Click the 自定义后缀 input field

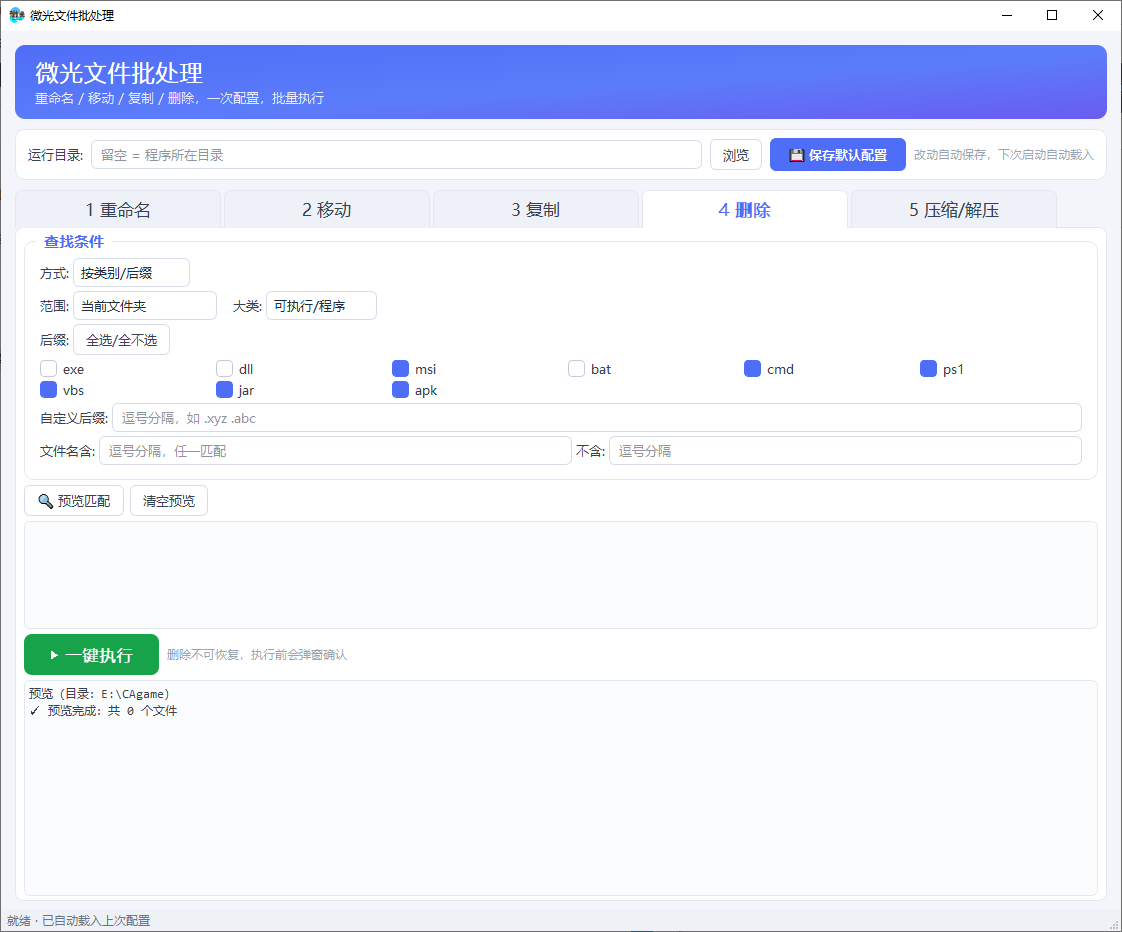pos(597,418)
